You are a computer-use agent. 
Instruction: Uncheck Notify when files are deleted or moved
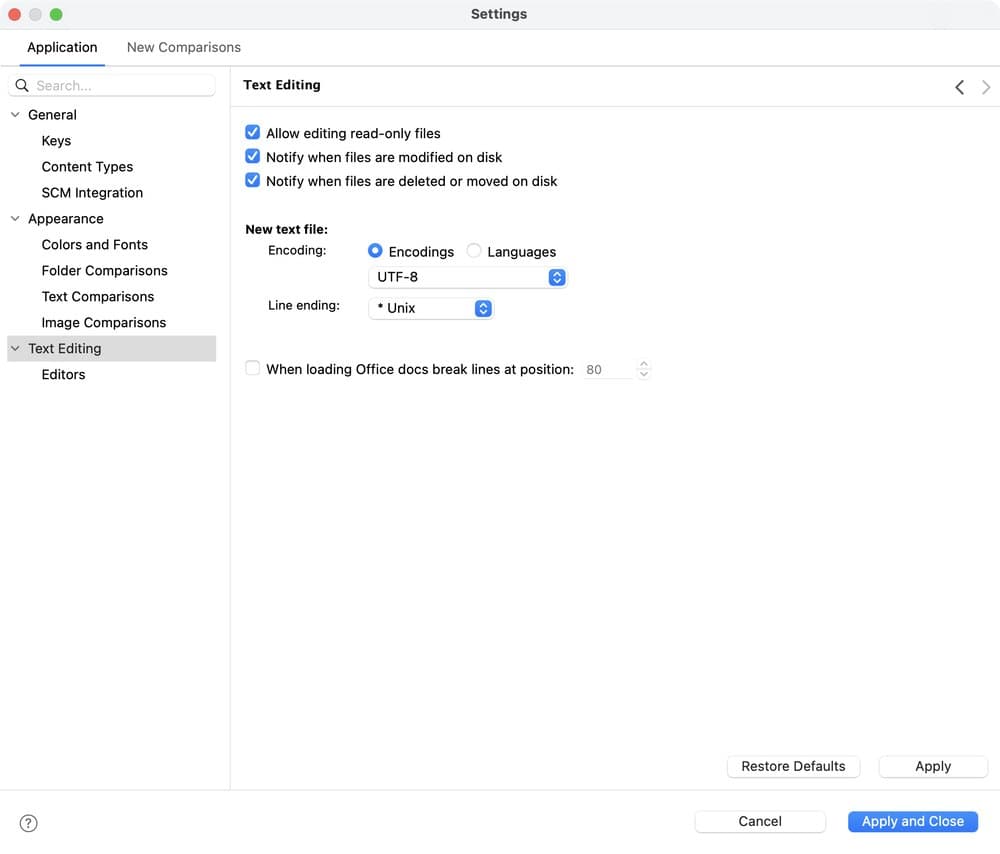(x=253, y=180)
